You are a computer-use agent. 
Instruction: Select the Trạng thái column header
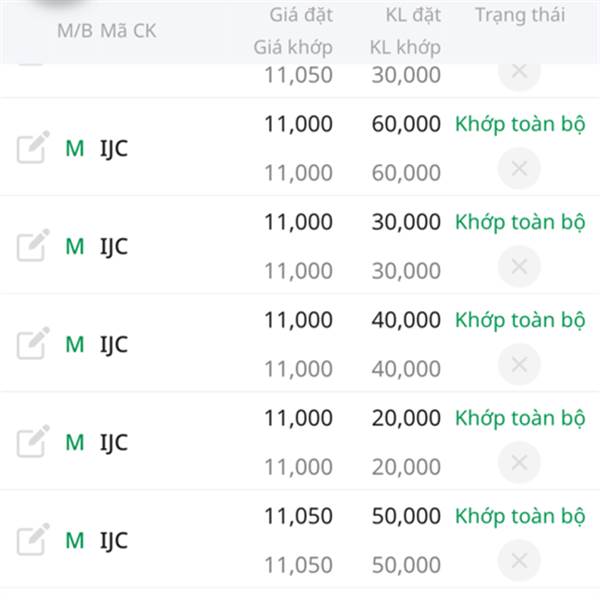pos(519,15)
